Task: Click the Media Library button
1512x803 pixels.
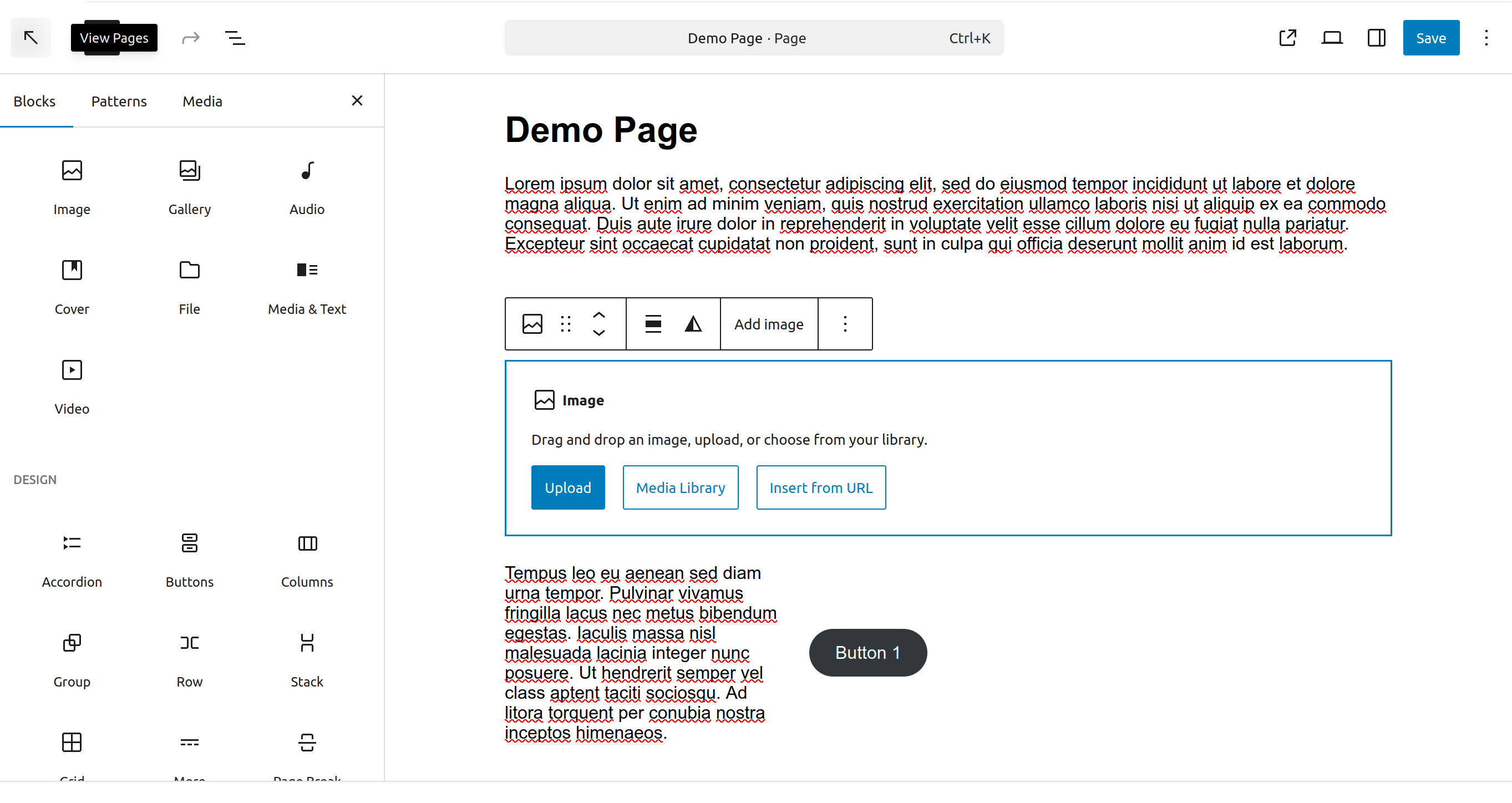Action: (x=679, y=488)
